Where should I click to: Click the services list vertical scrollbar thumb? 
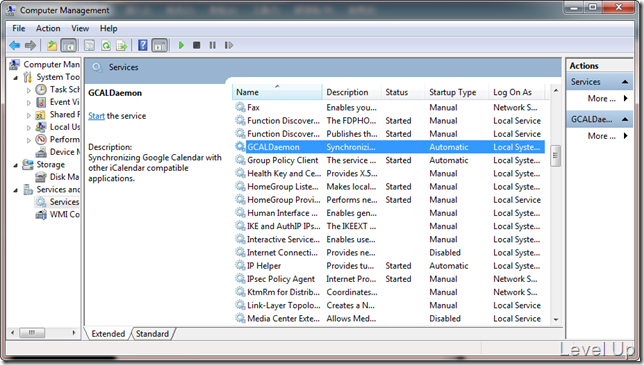[556, 156]
